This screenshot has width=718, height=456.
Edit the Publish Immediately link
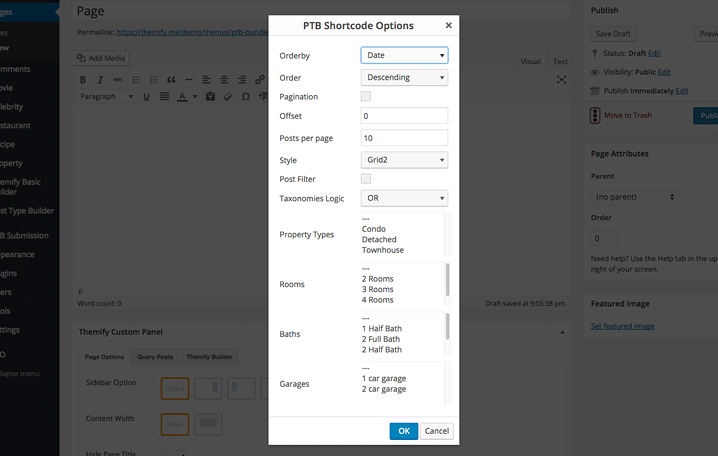682,91
